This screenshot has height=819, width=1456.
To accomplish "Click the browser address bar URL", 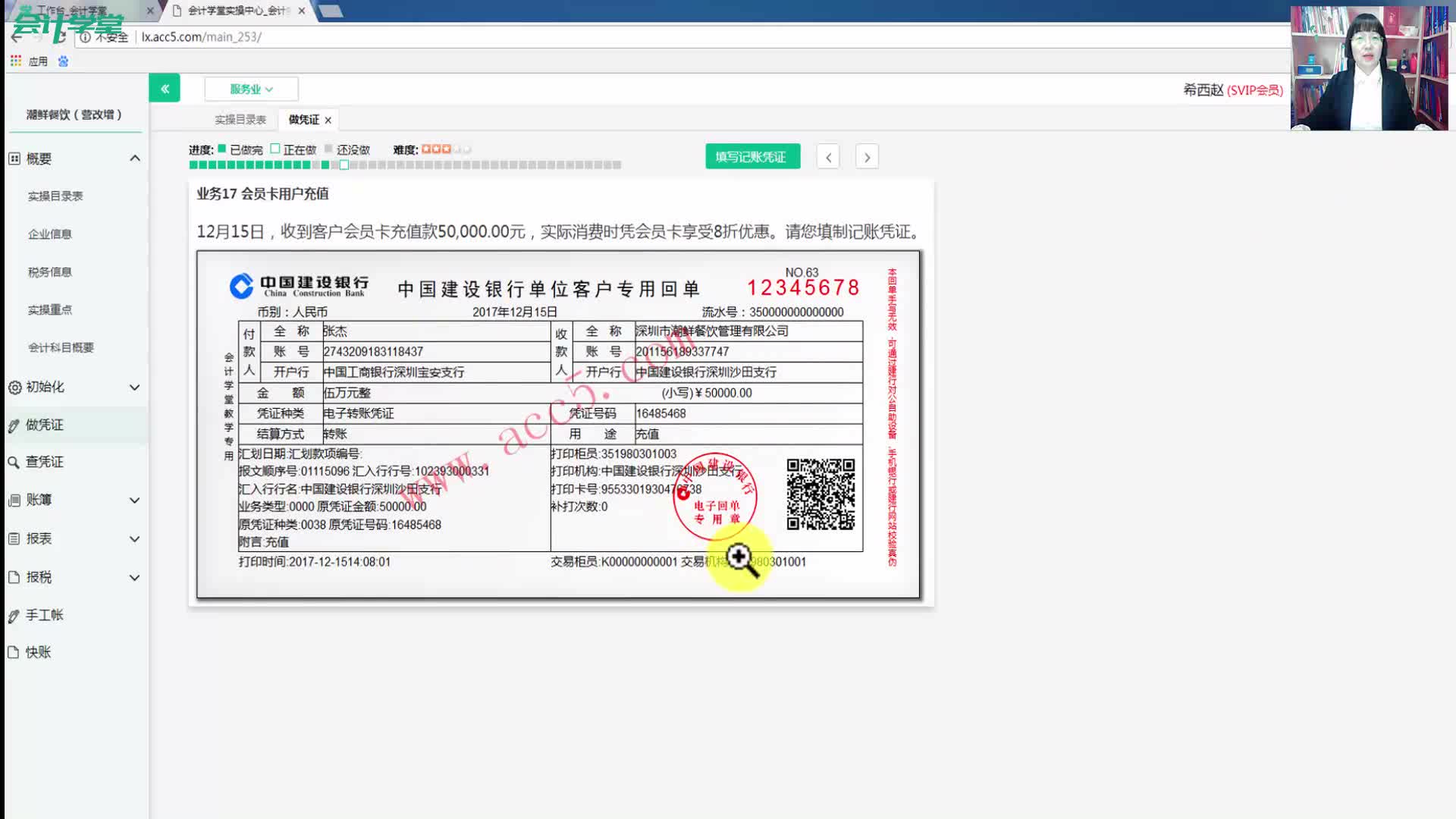I will click(x=201, y=36).
